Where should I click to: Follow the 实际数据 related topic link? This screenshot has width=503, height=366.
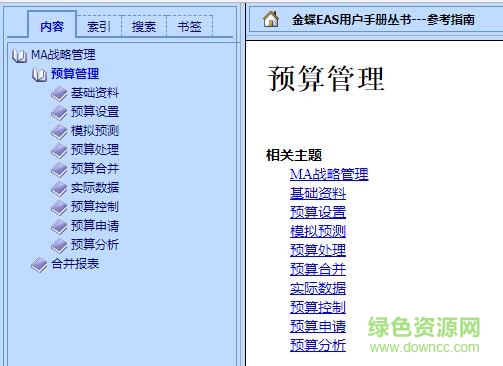pos(318,288)
